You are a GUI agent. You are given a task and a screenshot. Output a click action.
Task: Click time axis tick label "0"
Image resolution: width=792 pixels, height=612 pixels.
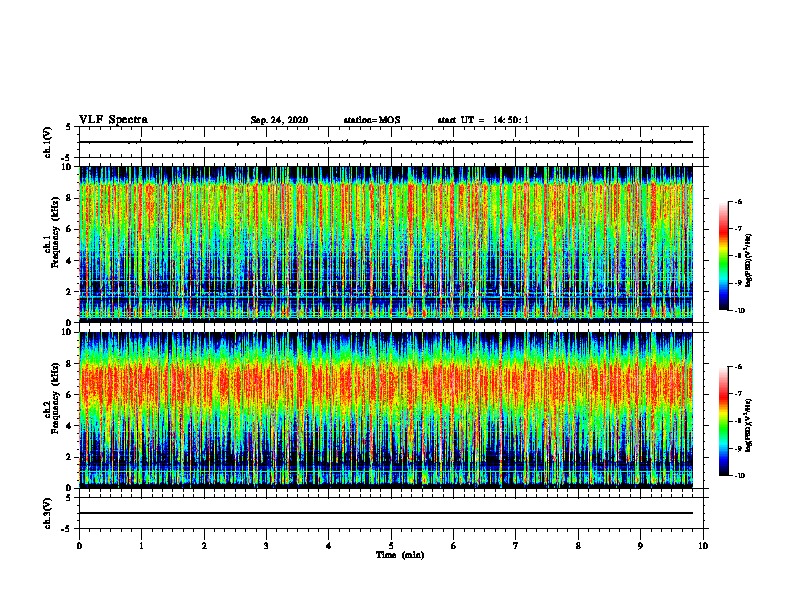(x=79, y=546)
